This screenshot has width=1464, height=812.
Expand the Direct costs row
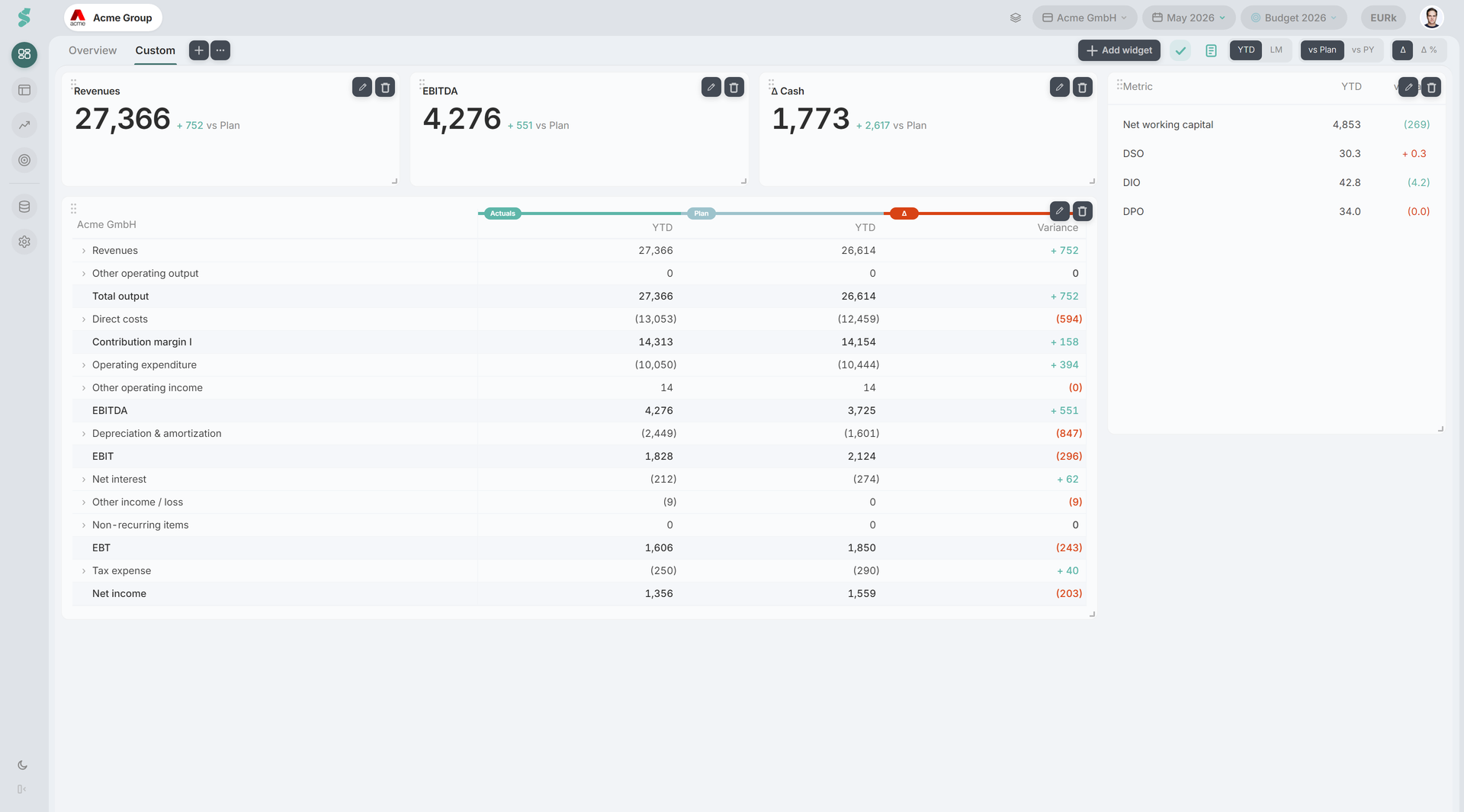pyautogui.click(x=84, y=319)
